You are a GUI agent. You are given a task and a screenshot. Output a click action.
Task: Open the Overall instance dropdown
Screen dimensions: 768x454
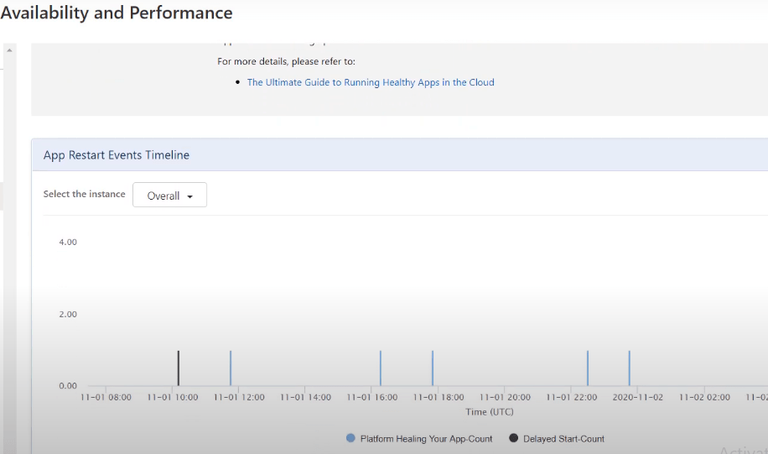click(x=170, y=196)
